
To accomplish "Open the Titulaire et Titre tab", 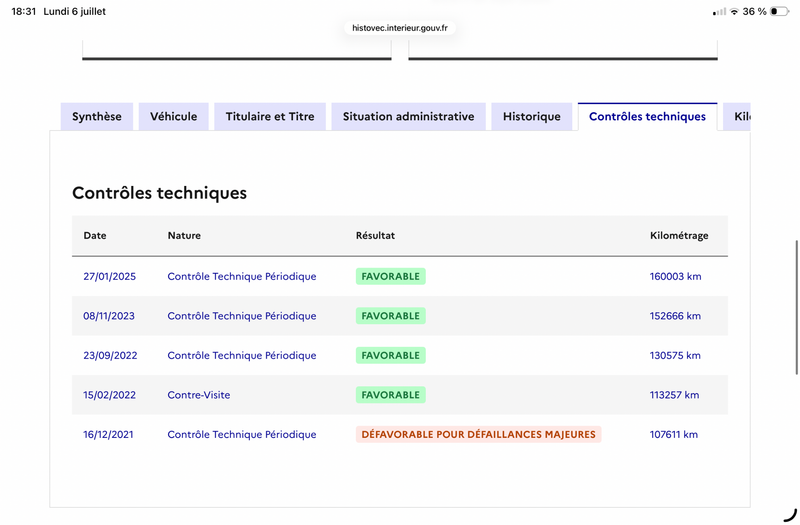I will [270, 116].
